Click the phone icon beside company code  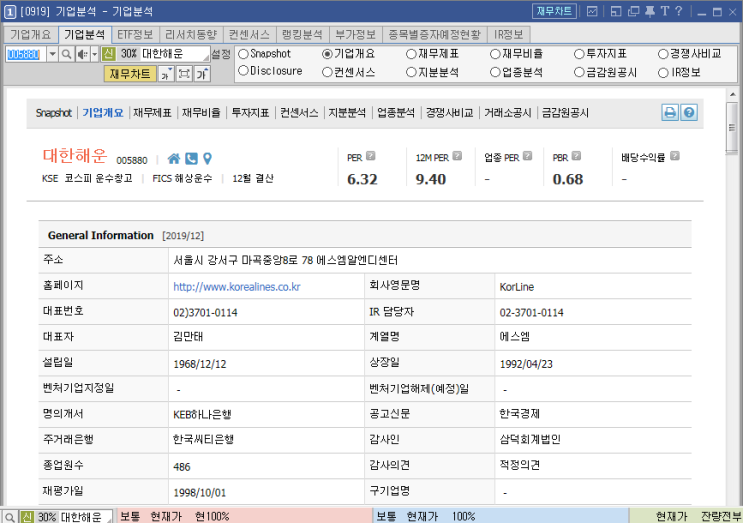pos(191,159)
